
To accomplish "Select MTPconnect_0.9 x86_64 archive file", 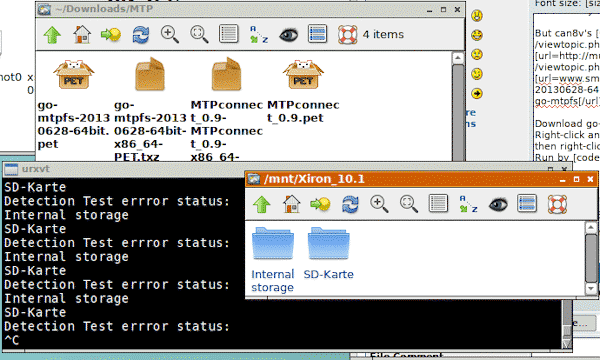I will point(227,109).
